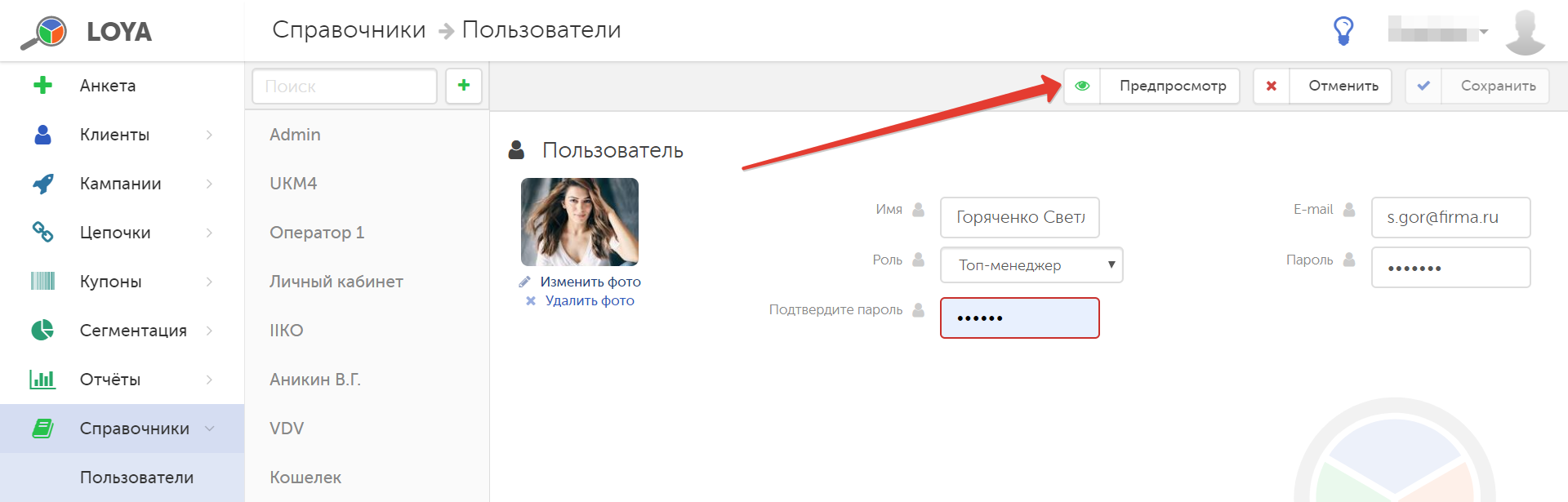Image resolution: width=1568 pixels, height=502 pixels.
Task: Expand the Сегментация menu chevron
Action: [x=209, y=331]
